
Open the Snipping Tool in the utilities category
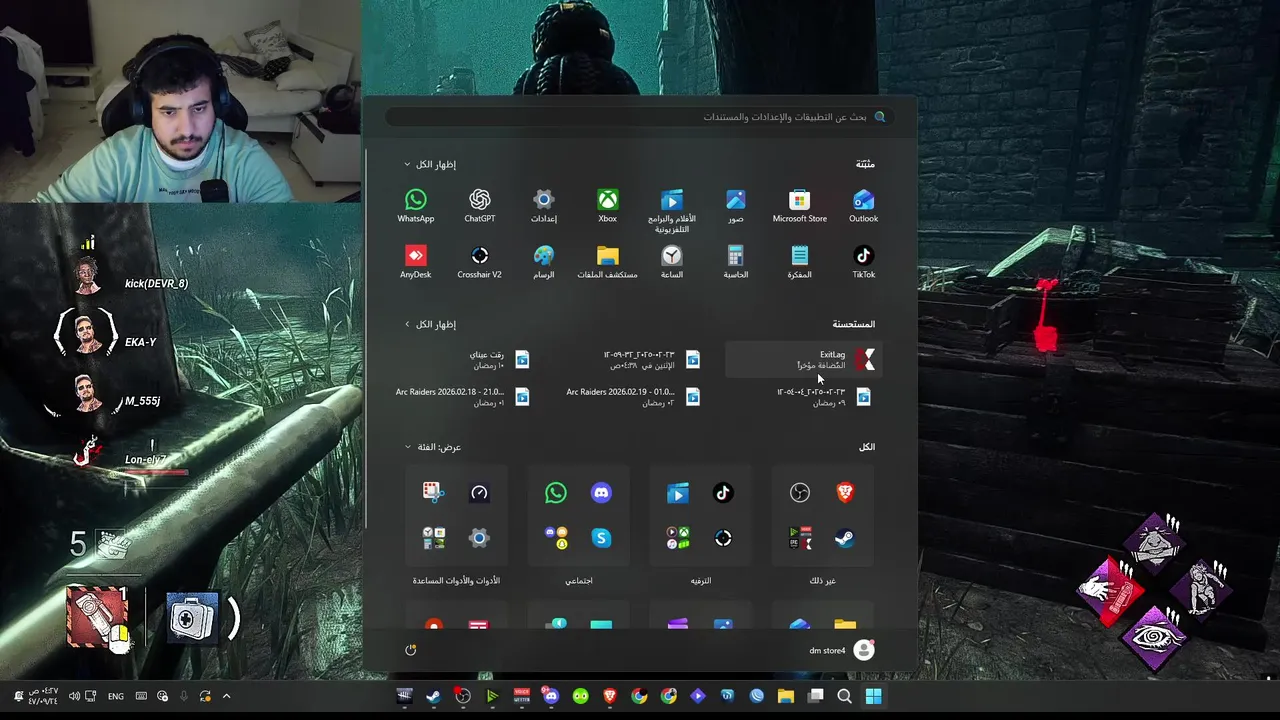(x=433, y=492)
